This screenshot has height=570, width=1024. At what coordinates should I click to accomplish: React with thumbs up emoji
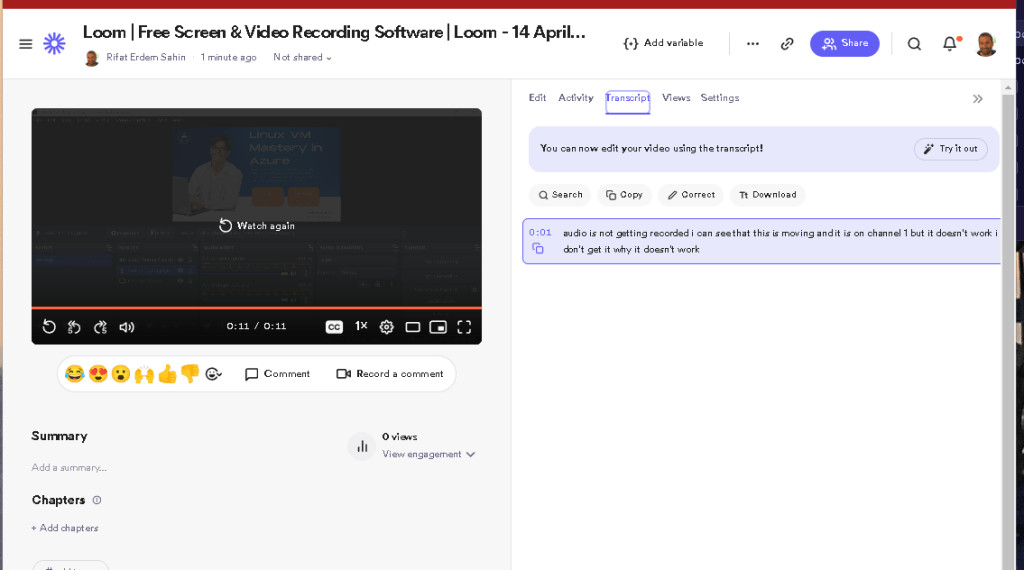(x=167, y=374)
